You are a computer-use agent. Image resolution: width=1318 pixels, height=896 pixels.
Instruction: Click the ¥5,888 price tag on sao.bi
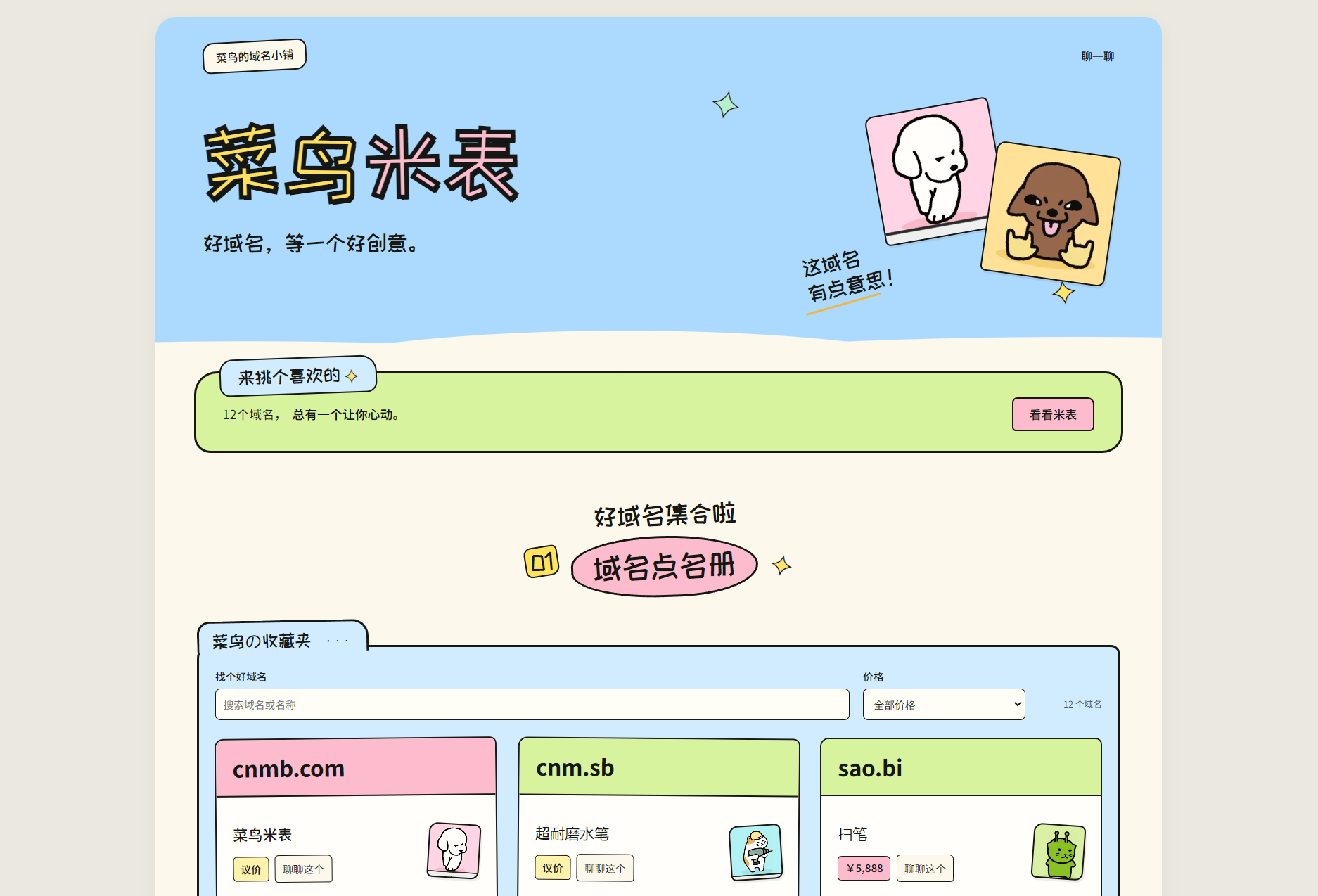coord(864,869)
